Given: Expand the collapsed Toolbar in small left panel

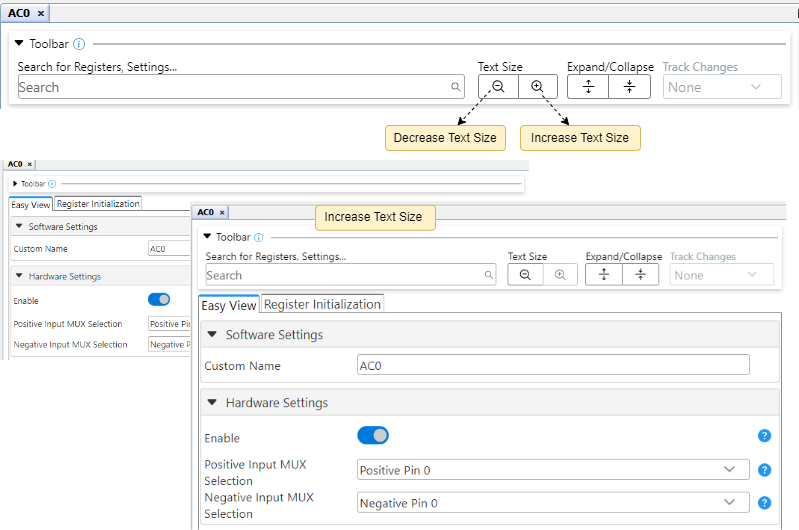Looking at the screenshot, I should tap(14, 184).
